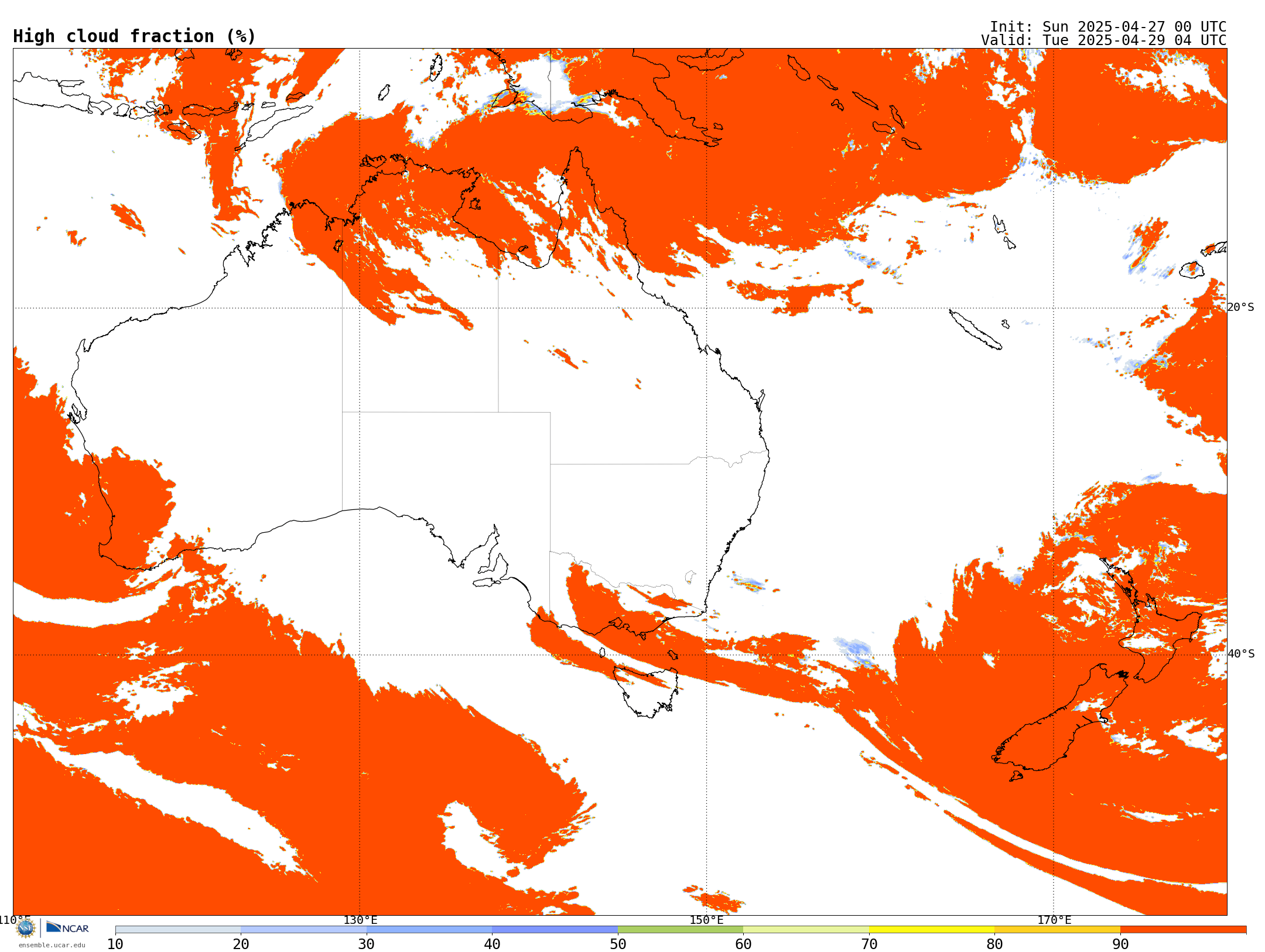Viewport: 1265px width, 952px height.
Task: Click the colorbar tick label 10
Action: pos(115,944)
